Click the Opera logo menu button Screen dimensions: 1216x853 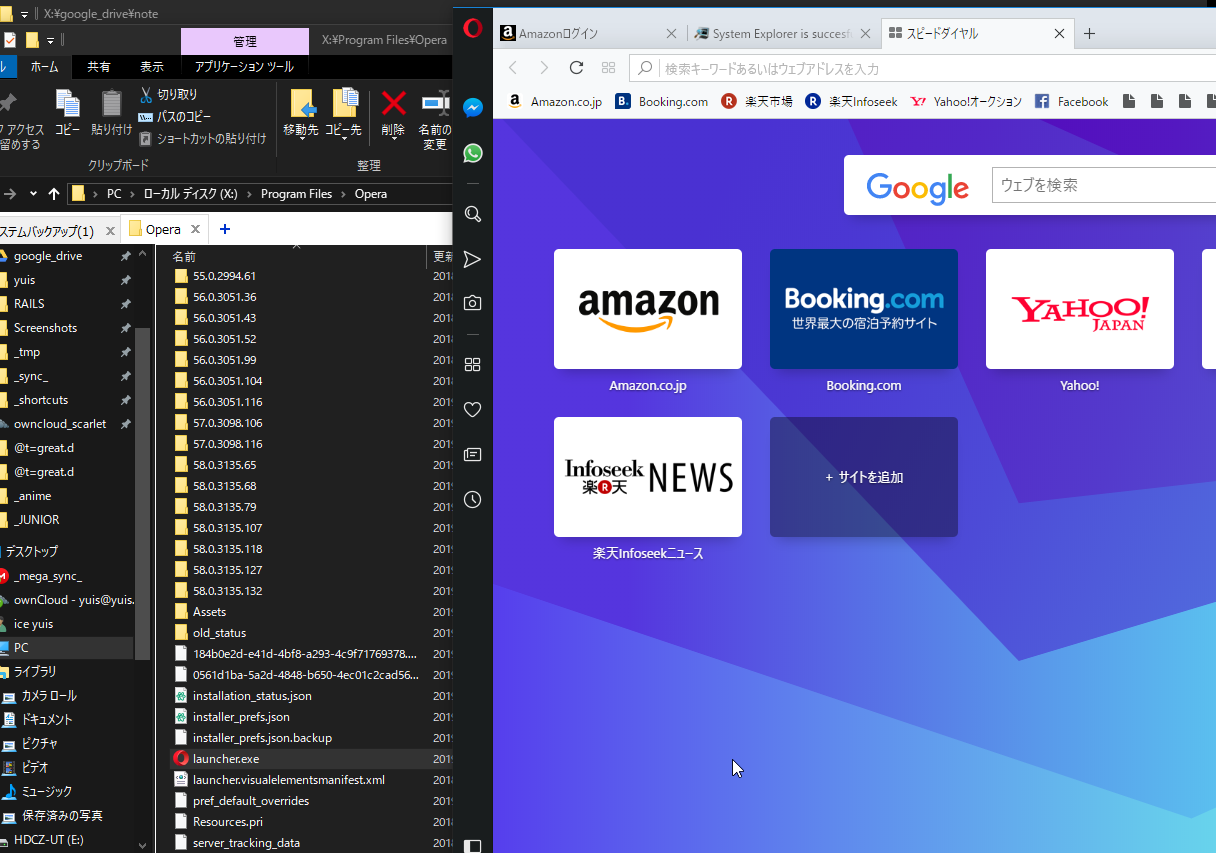[x=473, y=28]
